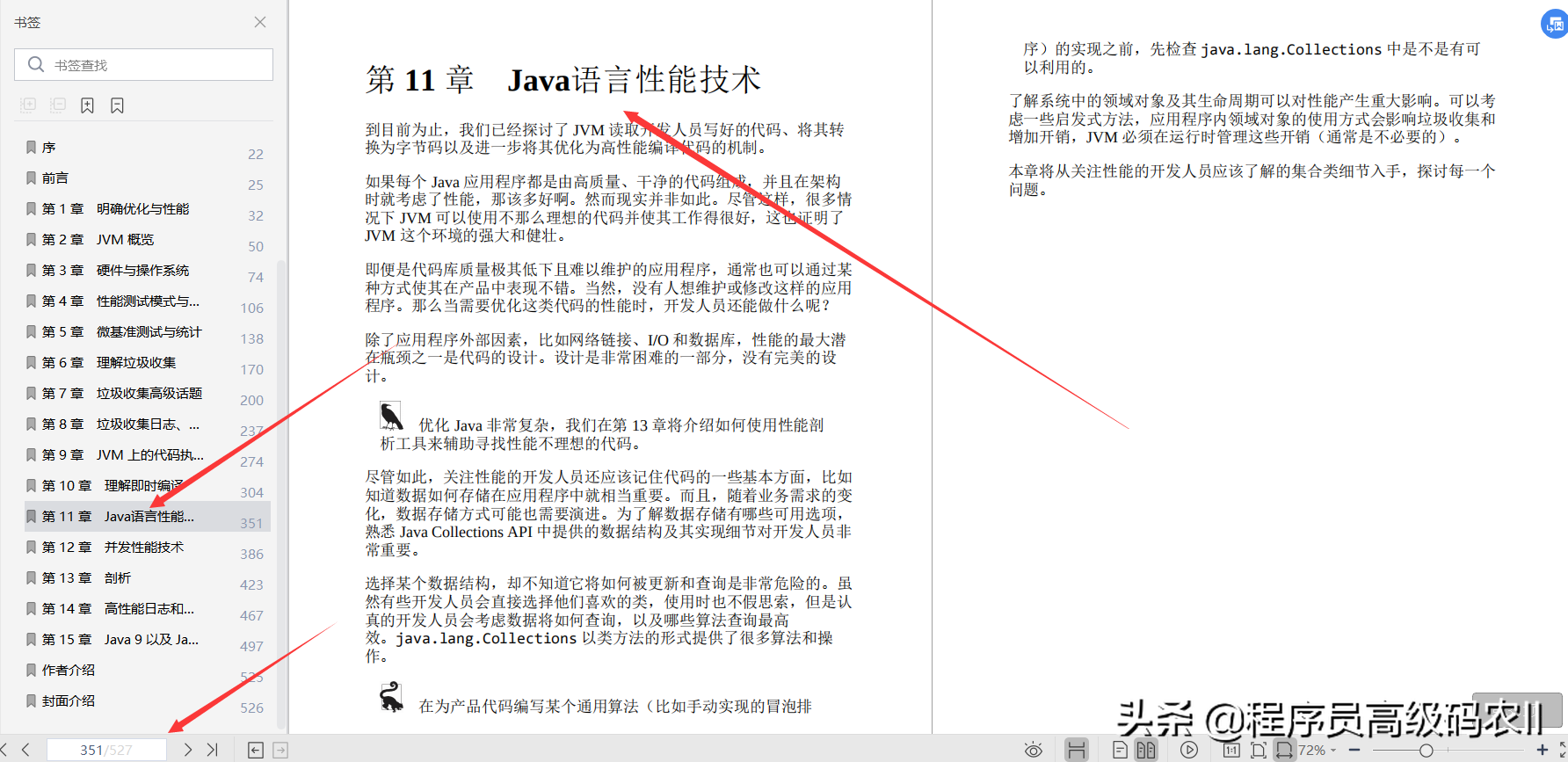
Task: Focus the 书签查找 search field
Action: point(143,65)
